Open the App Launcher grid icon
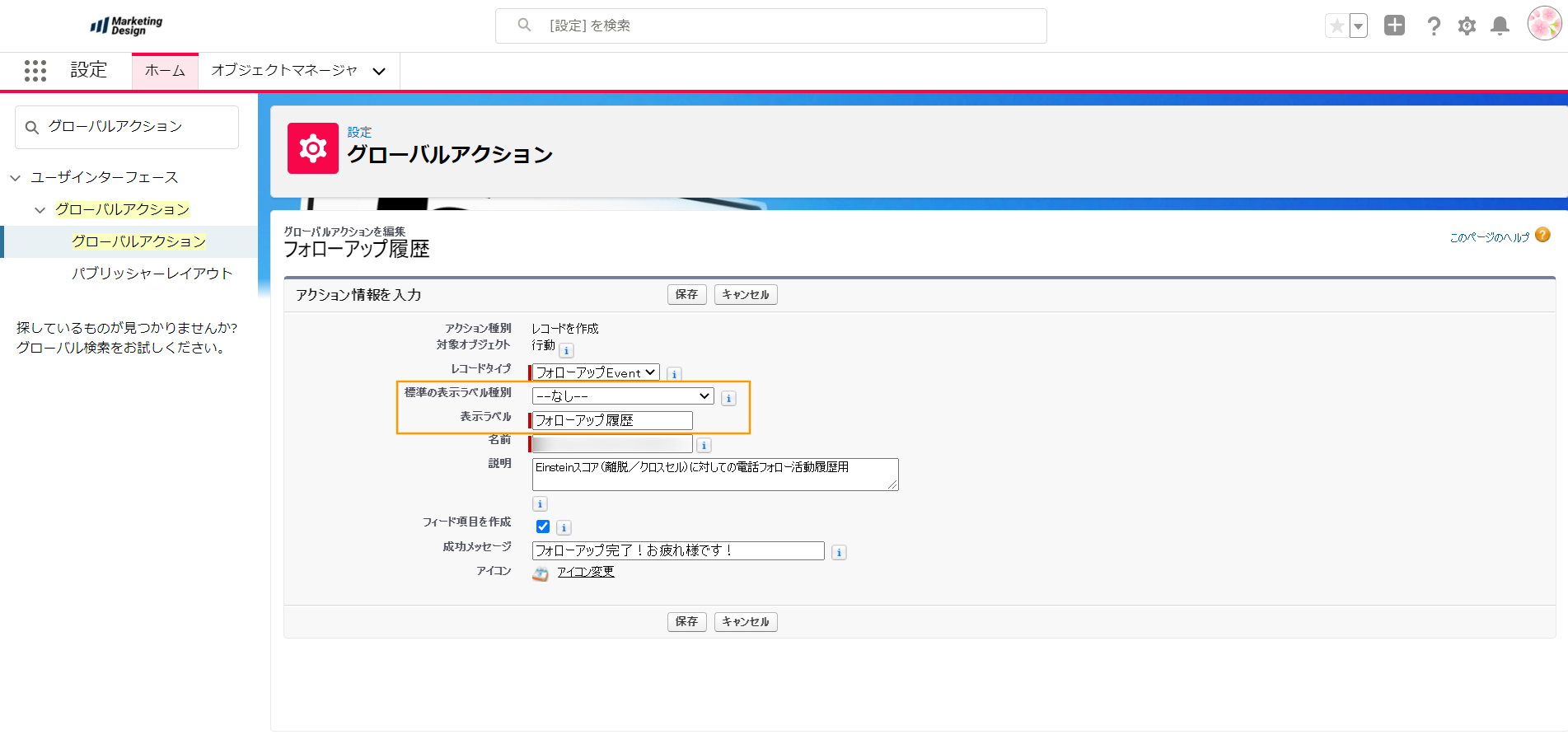This screenshot has width=1568, height=744. (35, 71)
